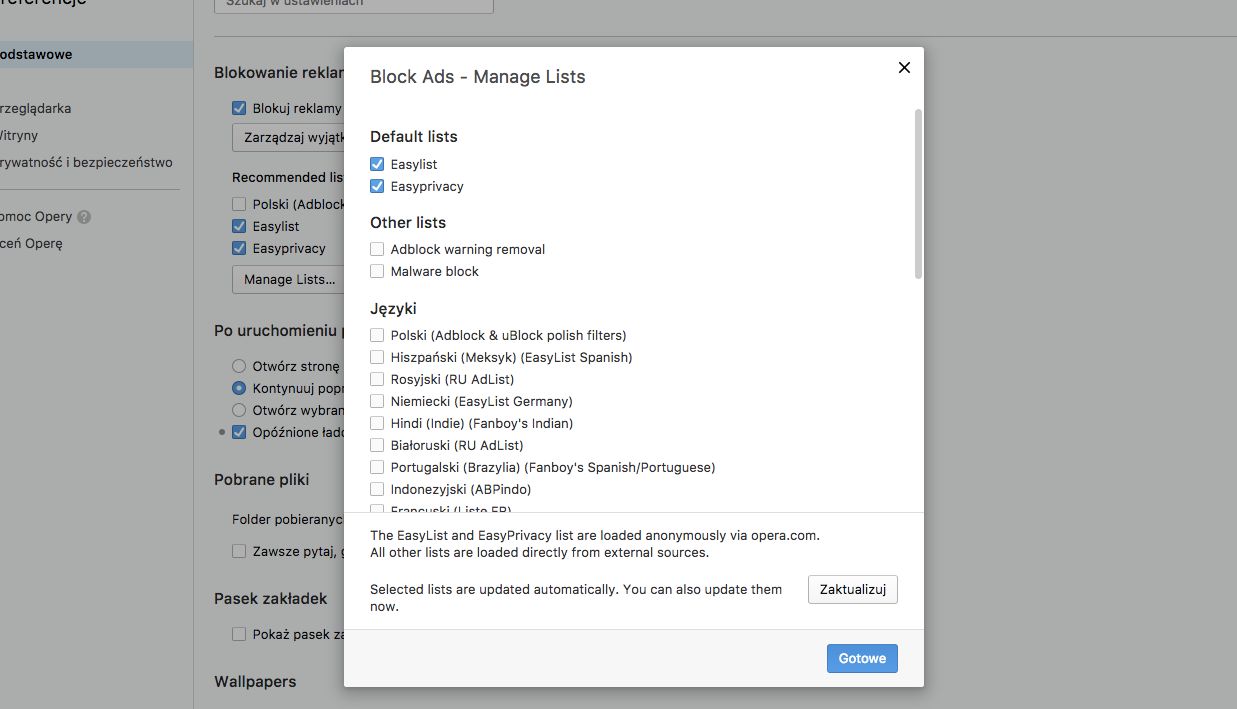1237x709 pixels.
Task: Select Witryny in the sidebar
Action: pos(20,135)
